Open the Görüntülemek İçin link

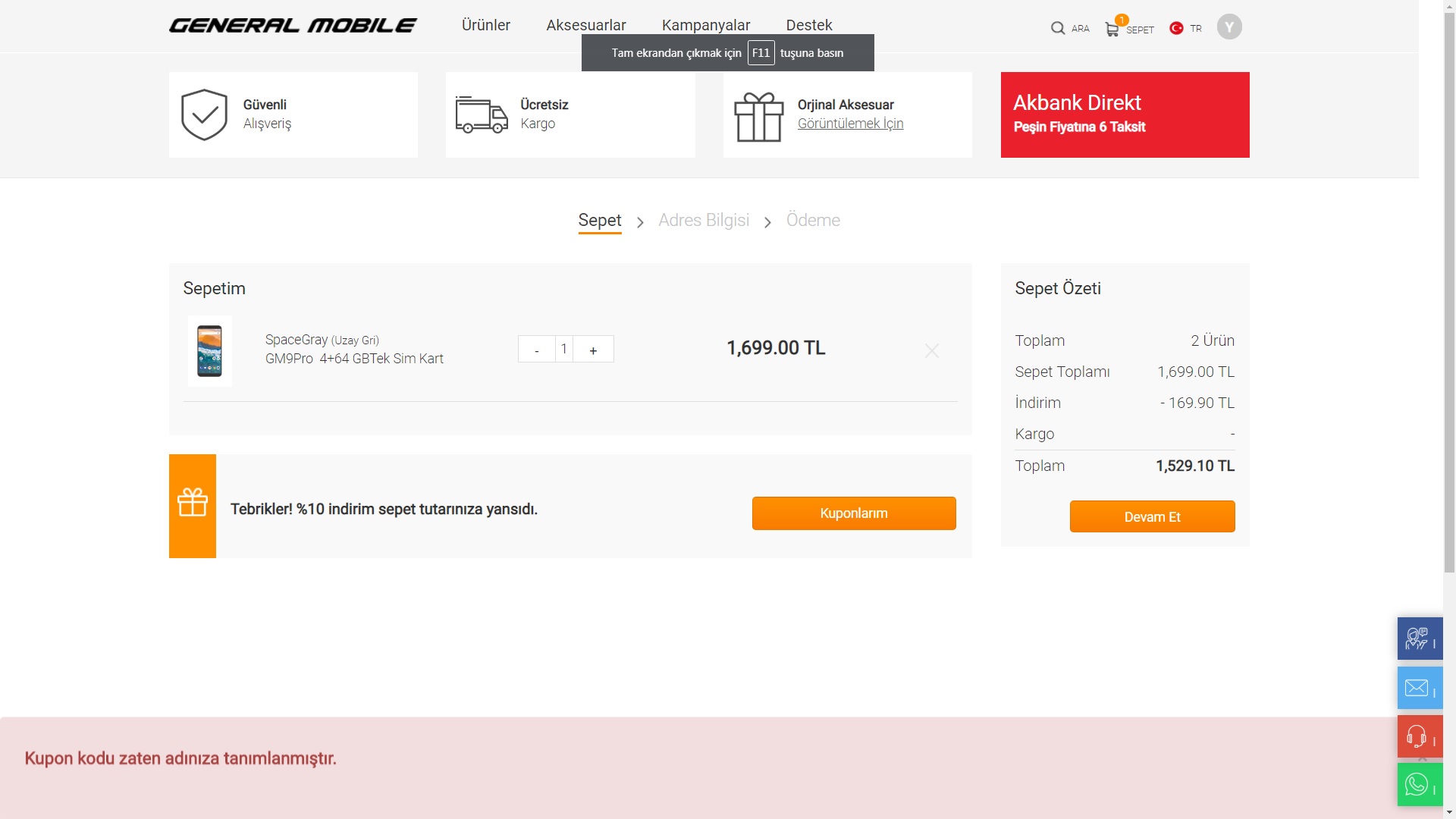(x=850, y=124)
